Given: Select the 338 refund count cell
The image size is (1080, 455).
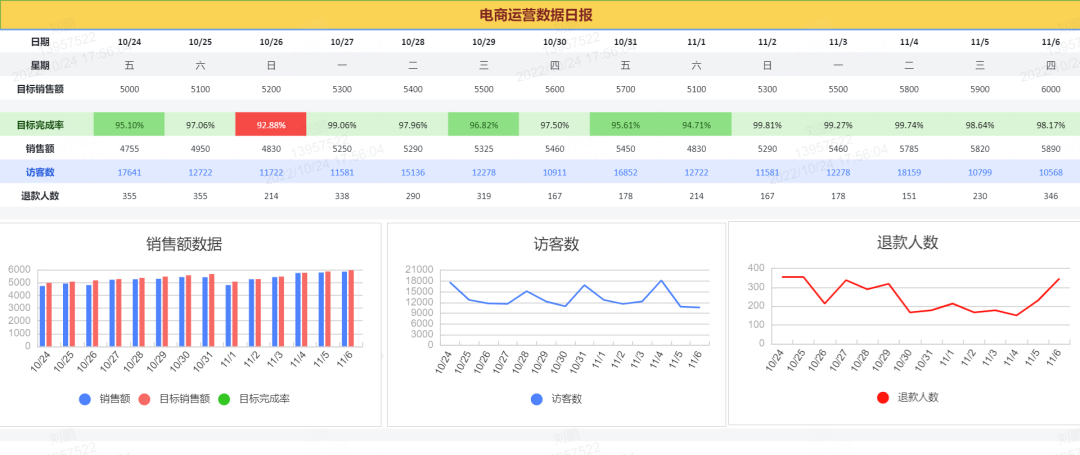Looking at the screenshot, I should 342,195.
